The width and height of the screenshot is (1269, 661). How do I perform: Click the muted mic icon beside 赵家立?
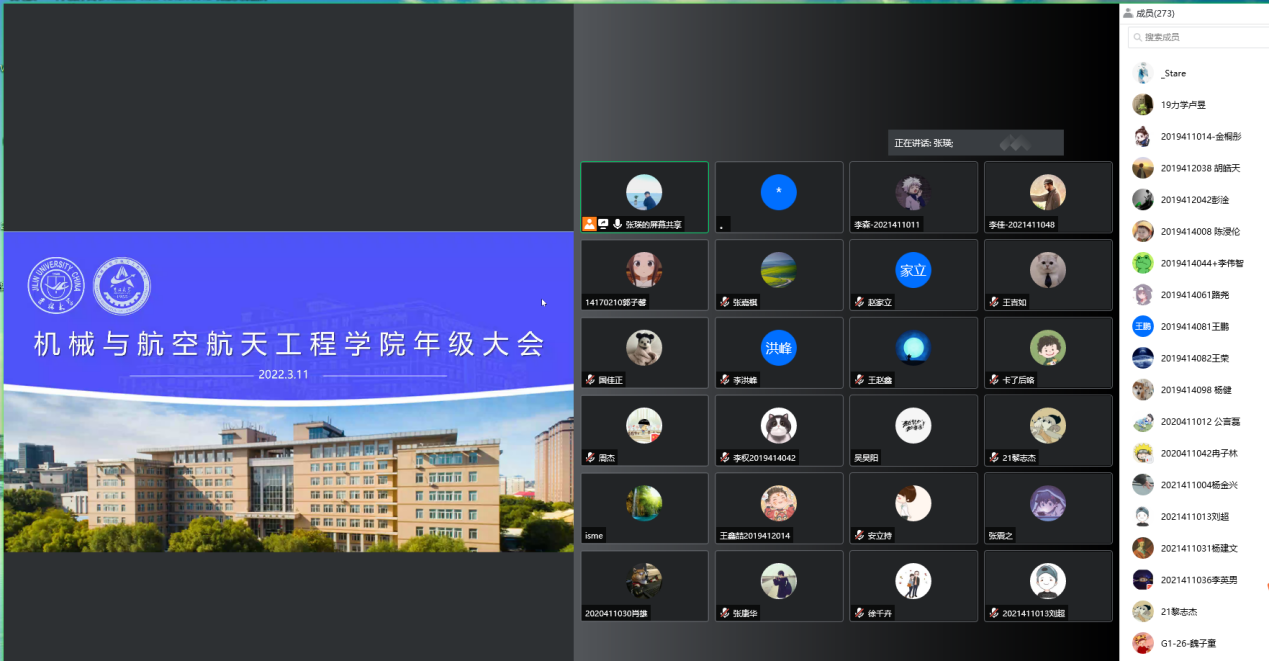coord(859,302)
